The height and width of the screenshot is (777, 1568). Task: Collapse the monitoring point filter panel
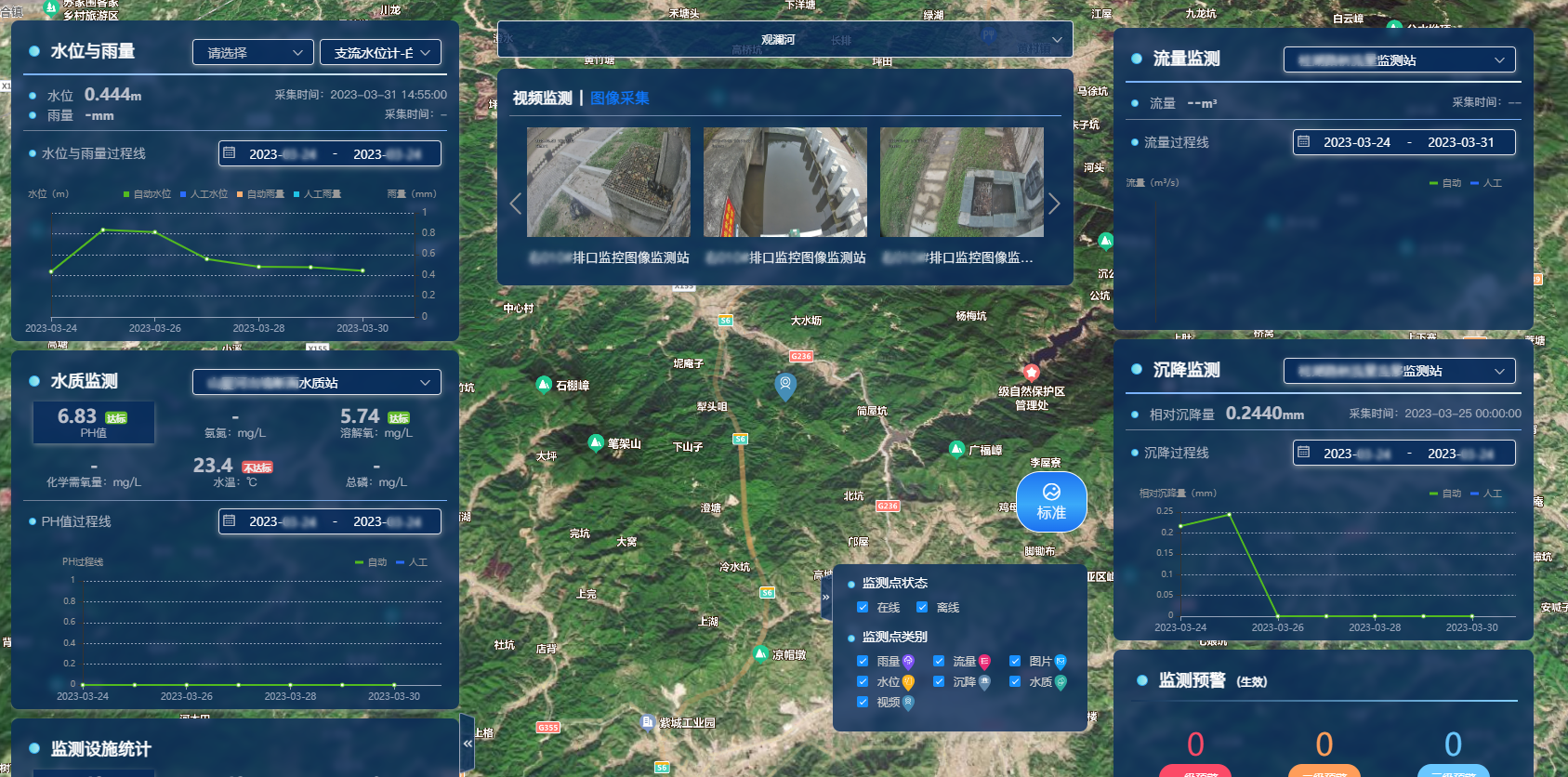pos(825,597)
